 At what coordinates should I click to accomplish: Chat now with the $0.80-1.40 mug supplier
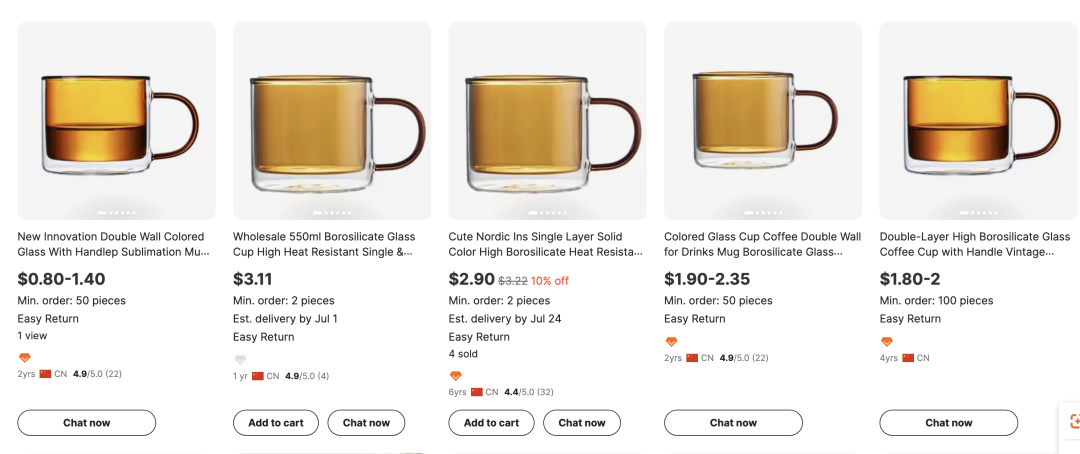click(x=87, y=423)
